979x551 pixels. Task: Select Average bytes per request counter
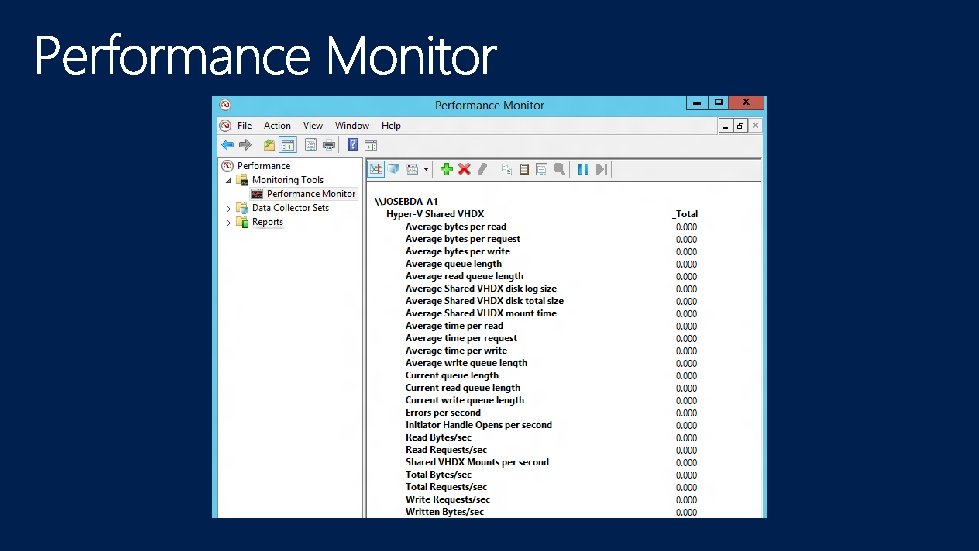[x=463, y=239]
